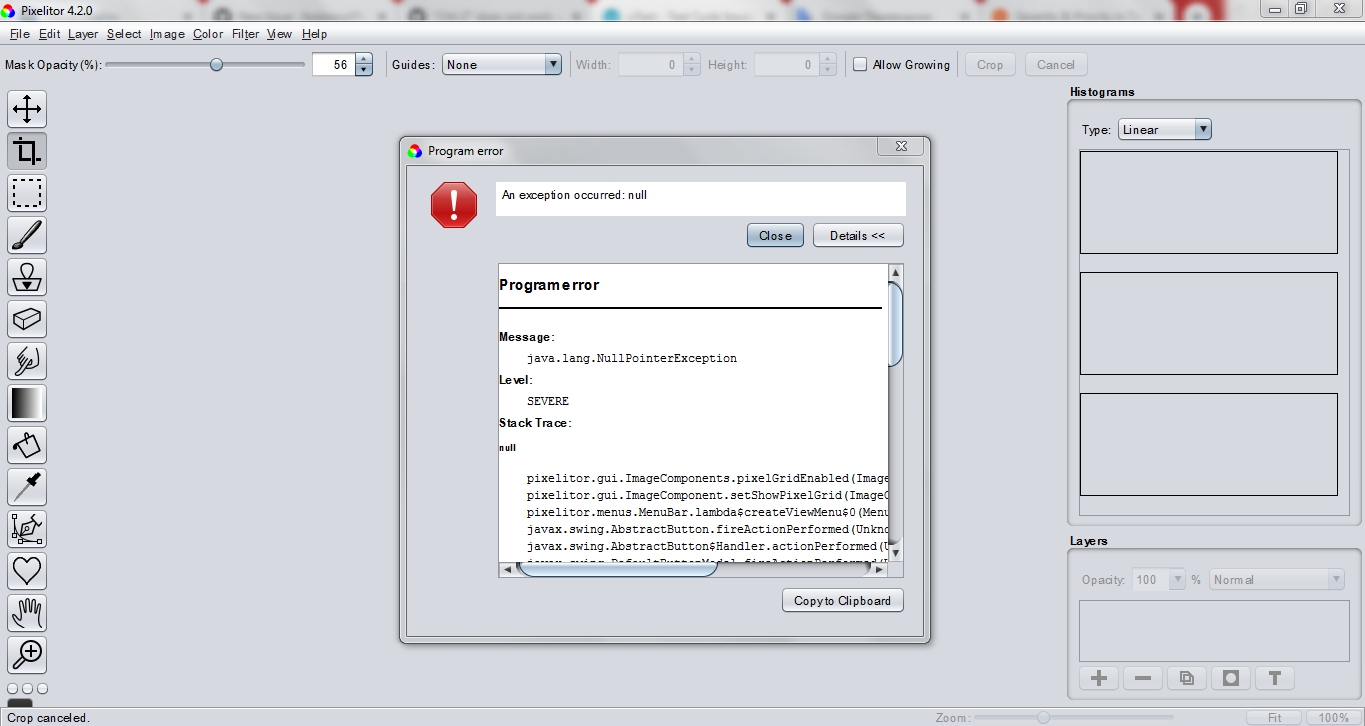Open the Help menu
This screenshot has height=726, width=1365.
pos(314,34)
